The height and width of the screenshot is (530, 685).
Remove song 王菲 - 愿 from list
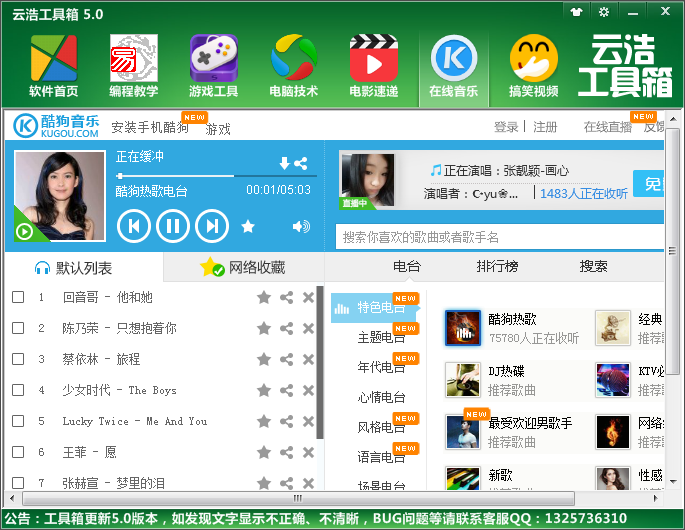tap(308, 452)
